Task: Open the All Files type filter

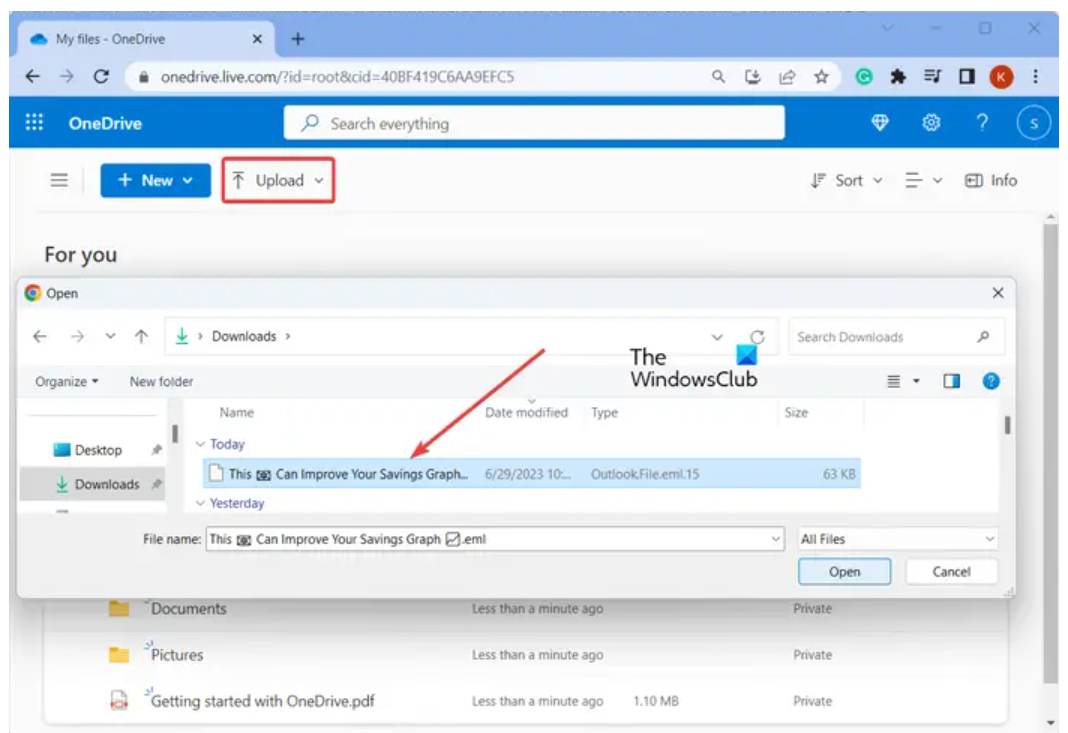Action: click(897, 539)
